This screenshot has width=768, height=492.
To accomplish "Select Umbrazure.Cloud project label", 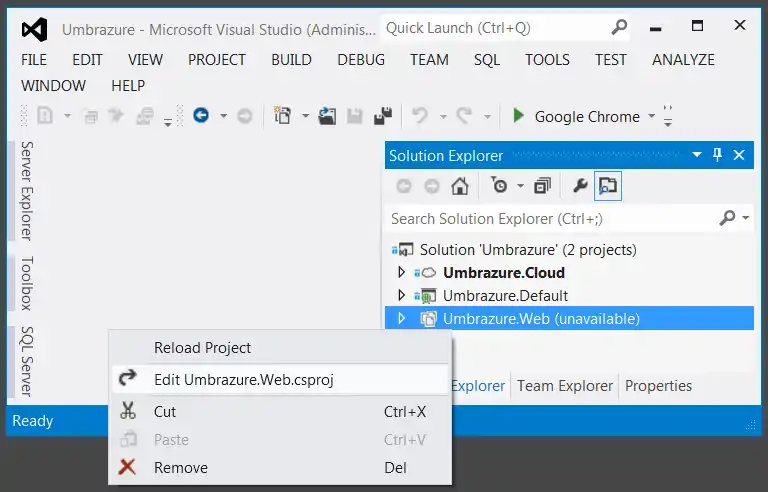I will click(504, 272).
